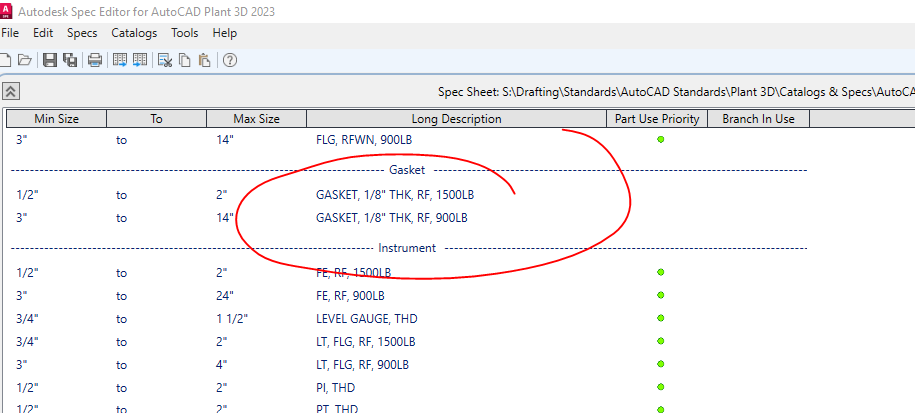Click the Max Size column header
Image resolution: width=915 pixels, height=413 pixels.
(x=257, y=119)
